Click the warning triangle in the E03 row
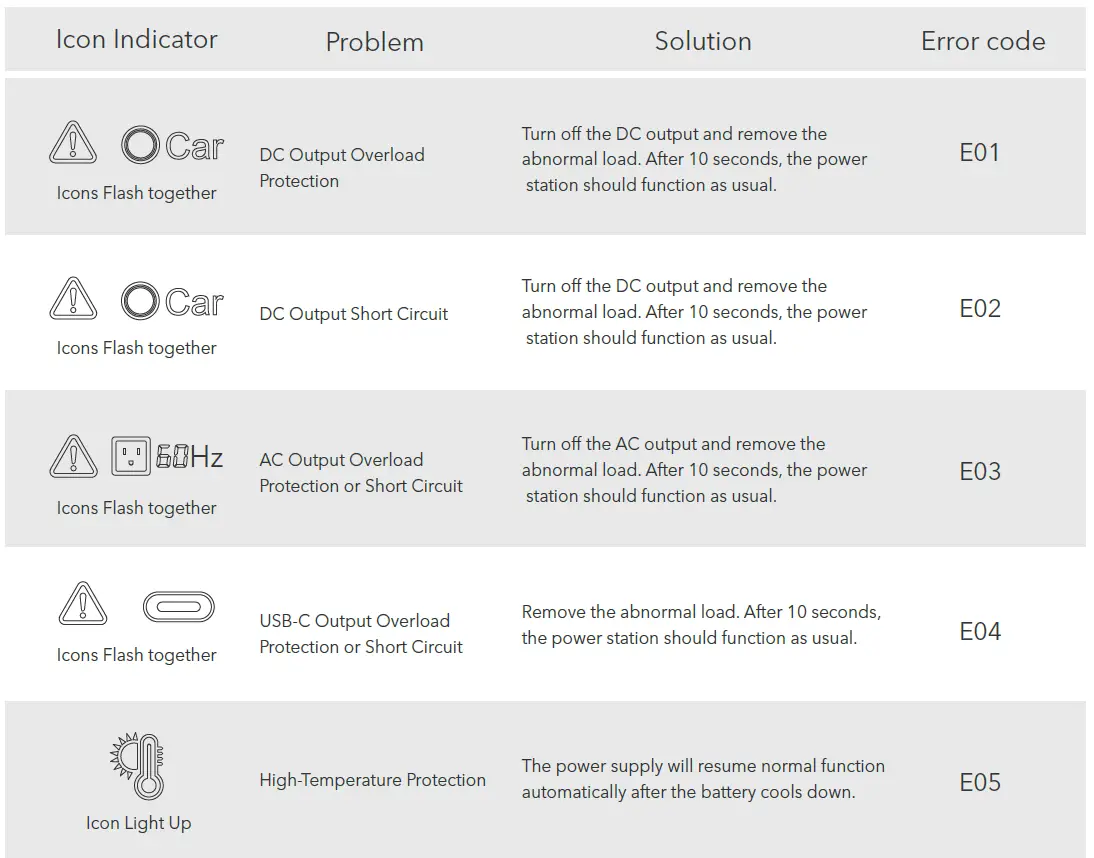This screenshot has height=858, width=1094. (73, 457)
